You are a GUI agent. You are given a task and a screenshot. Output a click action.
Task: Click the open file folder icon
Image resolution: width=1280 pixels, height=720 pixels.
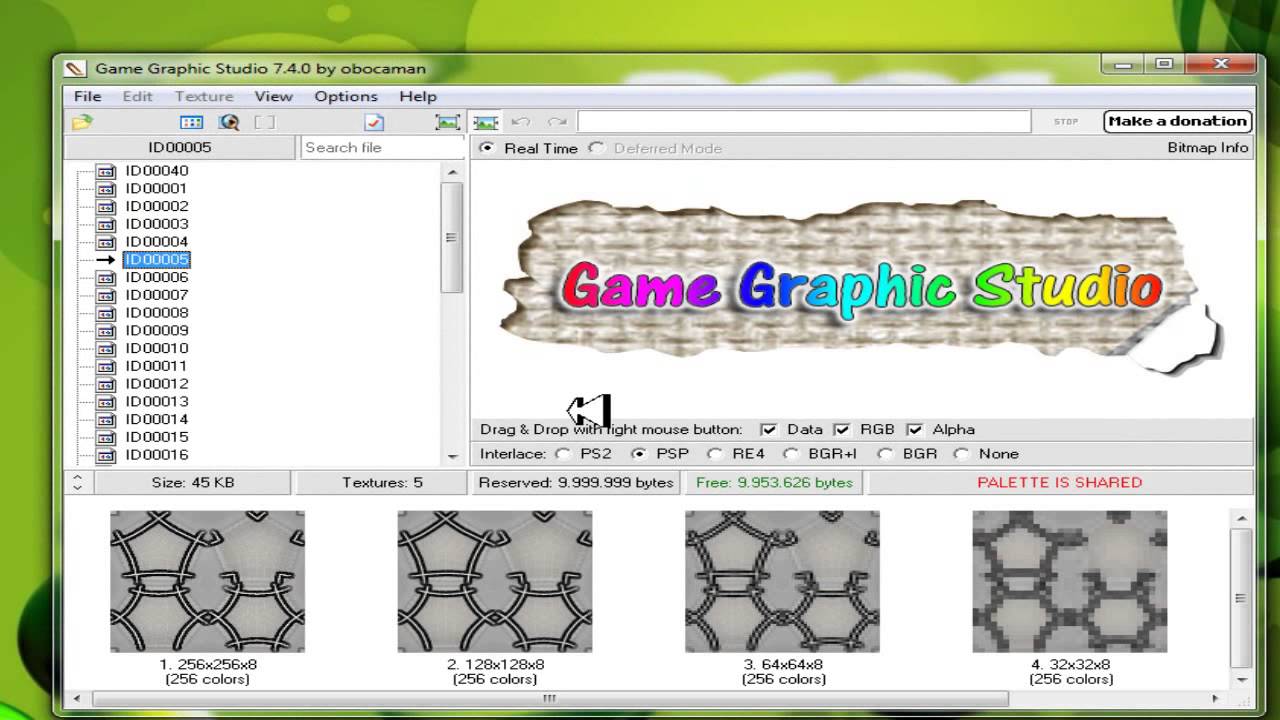click(x=82, y=122)
